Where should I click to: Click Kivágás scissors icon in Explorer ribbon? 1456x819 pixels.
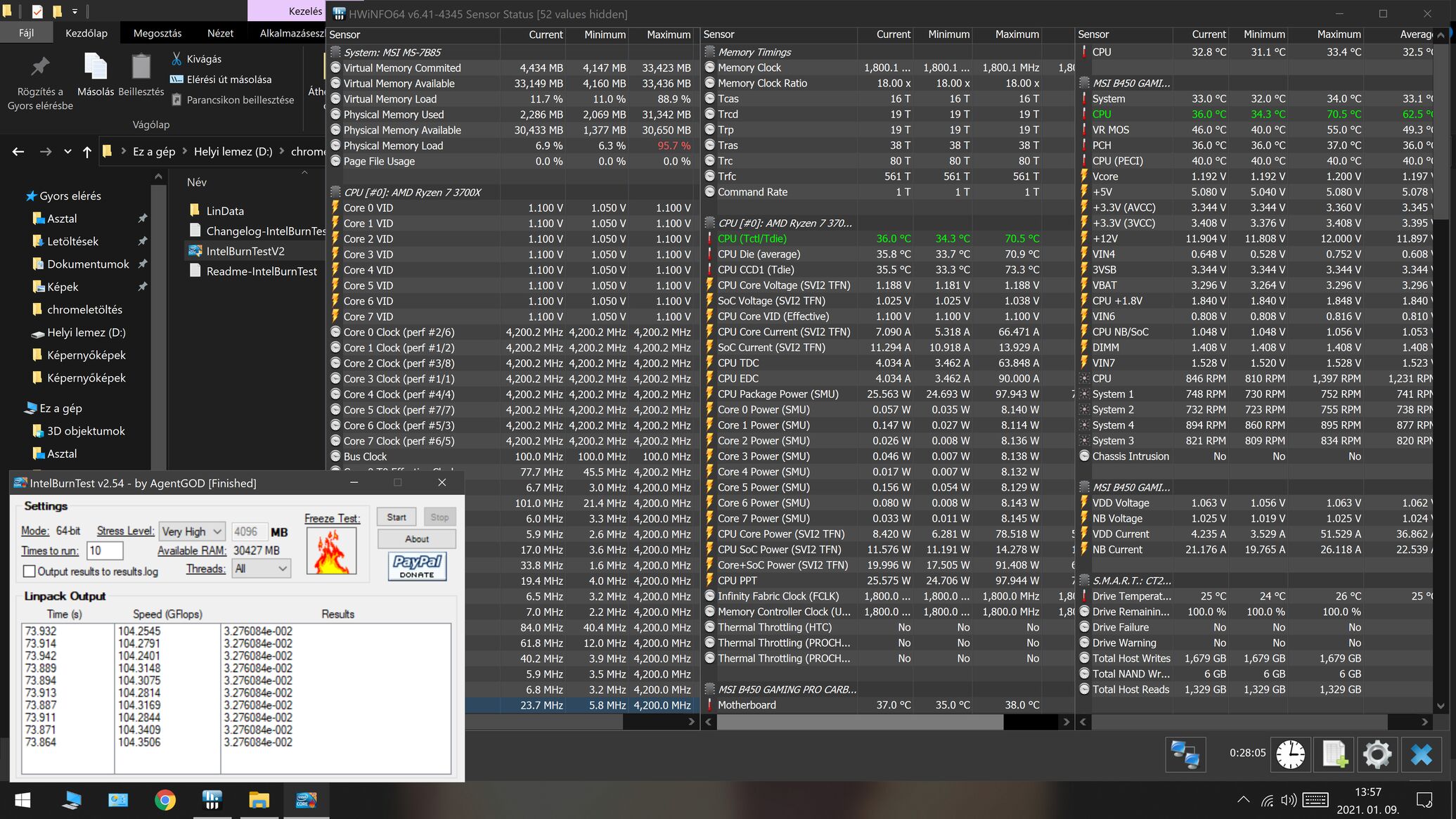176,59
